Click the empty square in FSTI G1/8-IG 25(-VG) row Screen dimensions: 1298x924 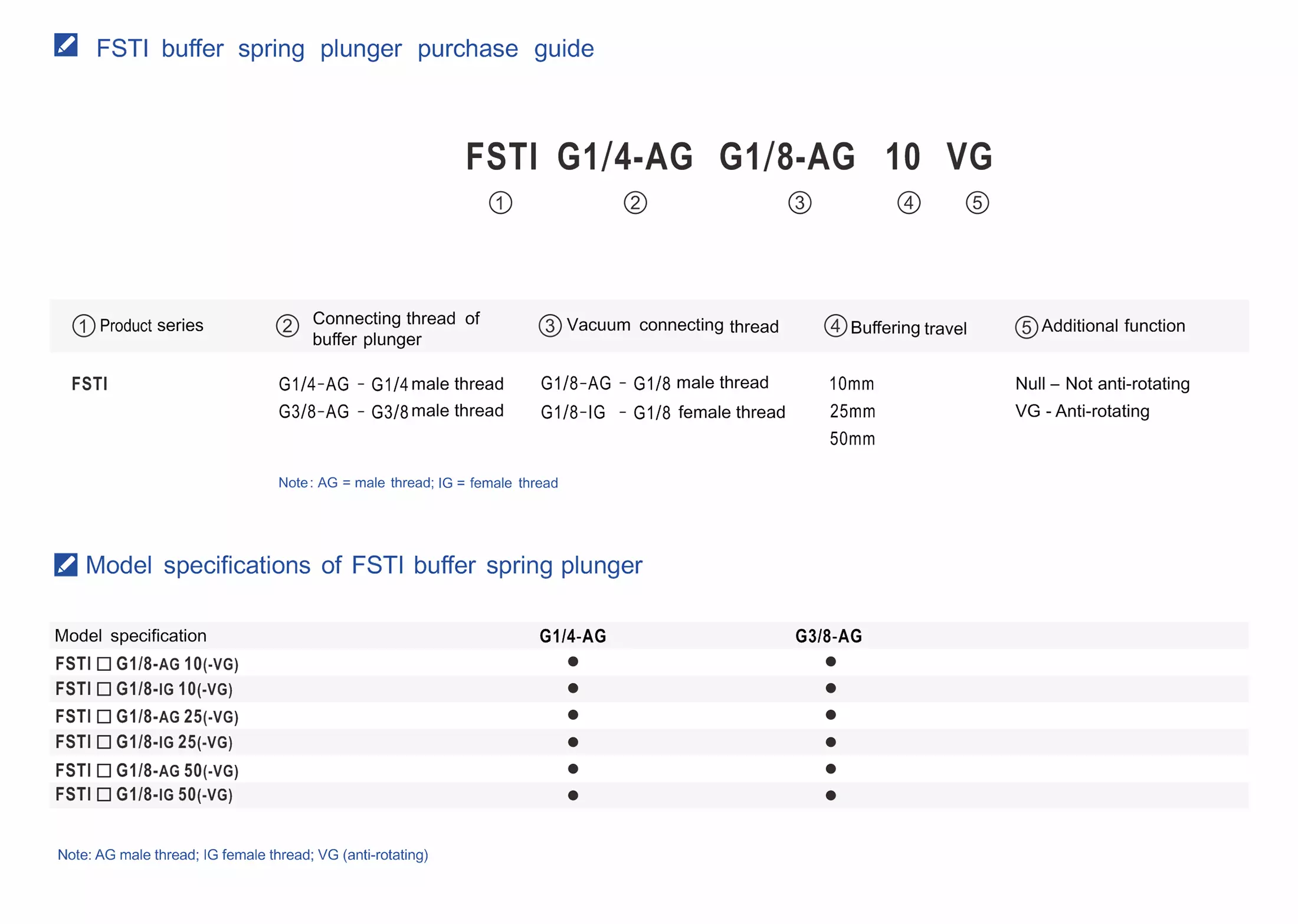[x=104, y=742]
